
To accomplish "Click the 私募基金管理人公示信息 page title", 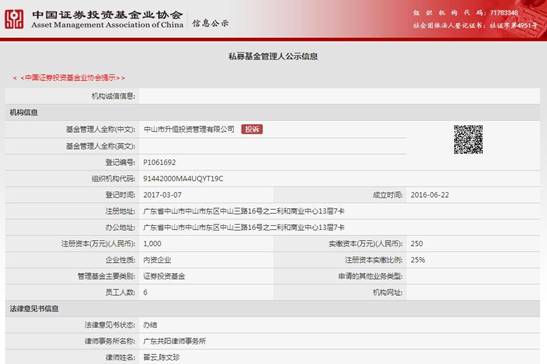I will pos(273,56).
